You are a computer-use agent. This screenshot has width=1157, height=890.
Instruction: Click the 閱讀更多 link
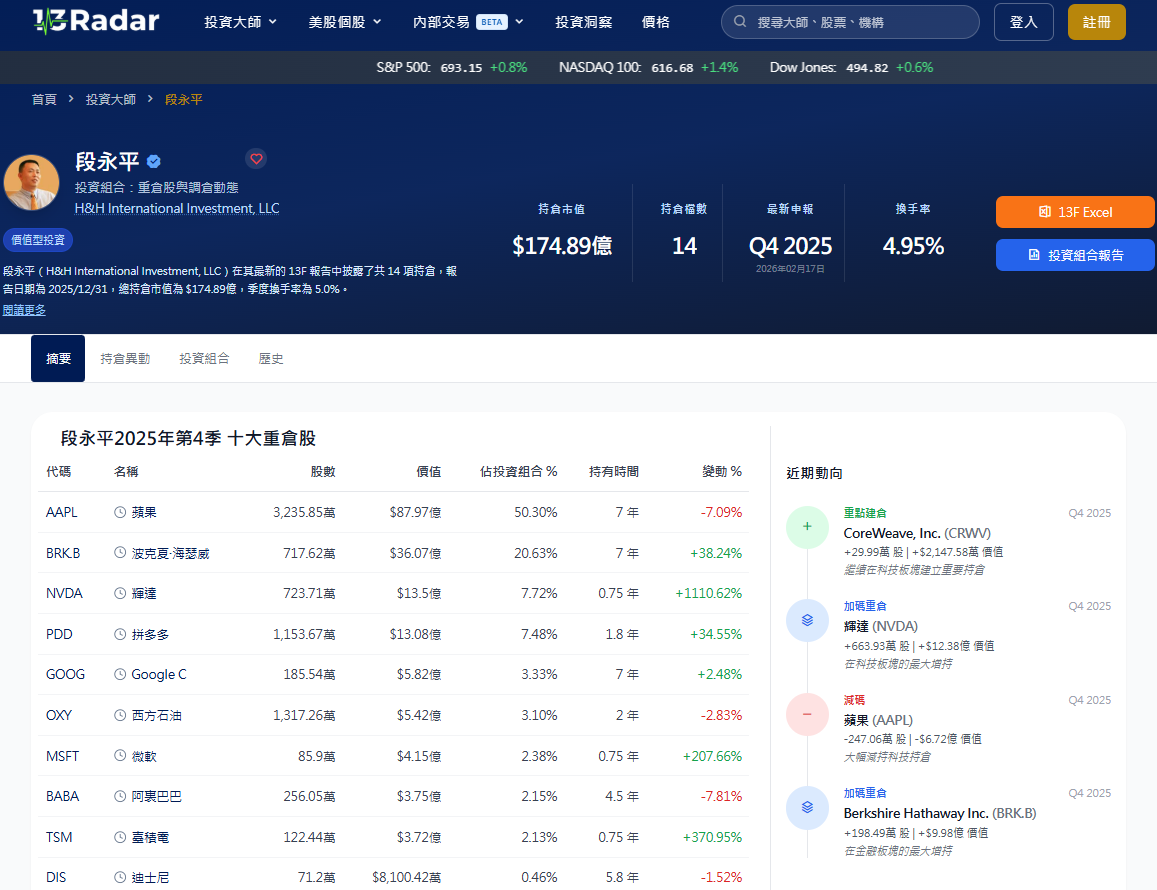24,310
